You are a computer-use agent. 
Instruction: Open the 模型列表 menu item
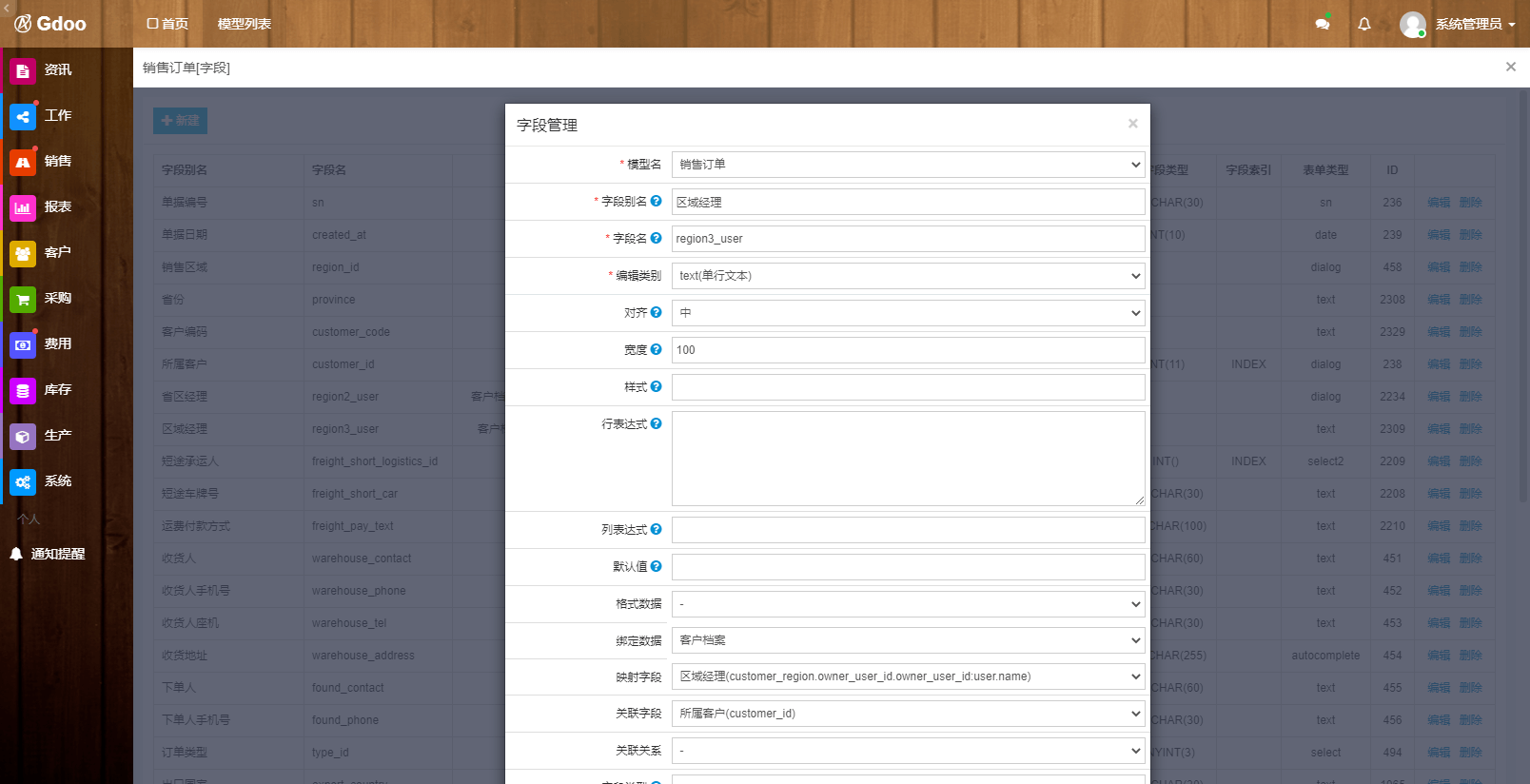pyautogui.click(x=245, y=24)
